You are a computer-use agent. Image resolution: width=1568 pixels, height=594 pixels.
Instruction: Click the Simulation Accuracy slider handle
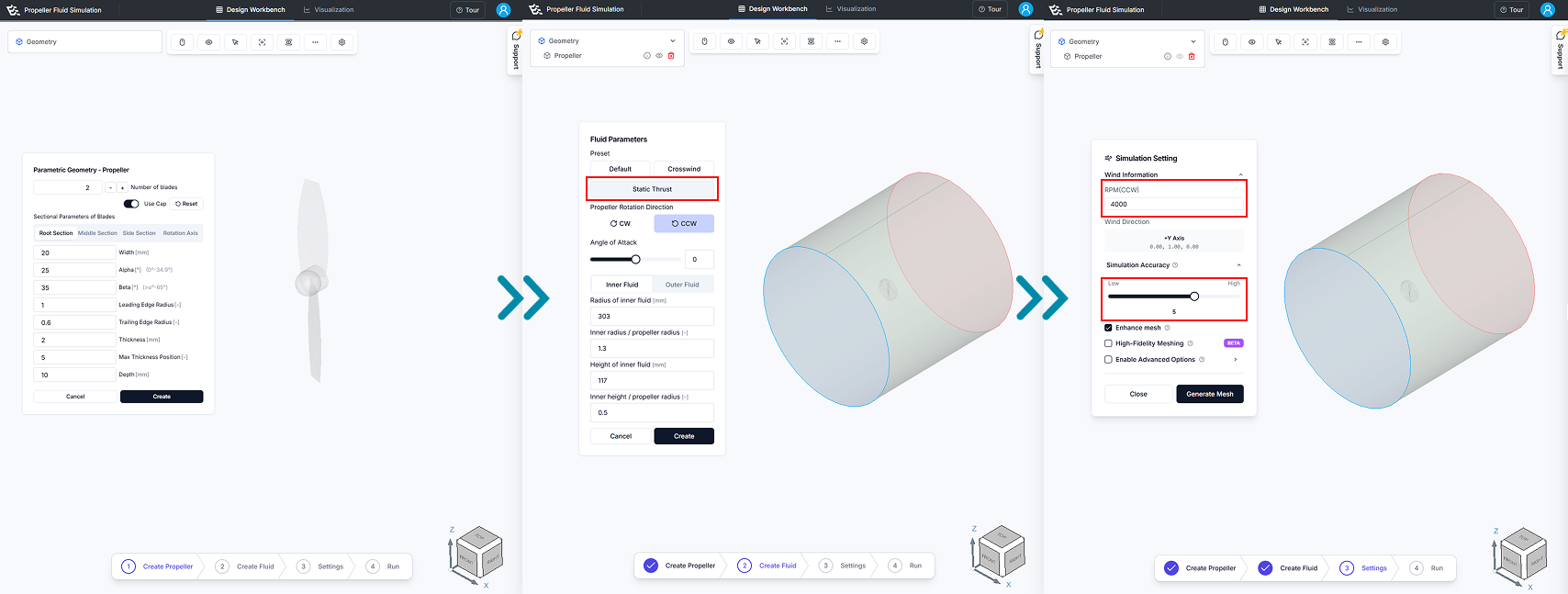[1194, 297]
